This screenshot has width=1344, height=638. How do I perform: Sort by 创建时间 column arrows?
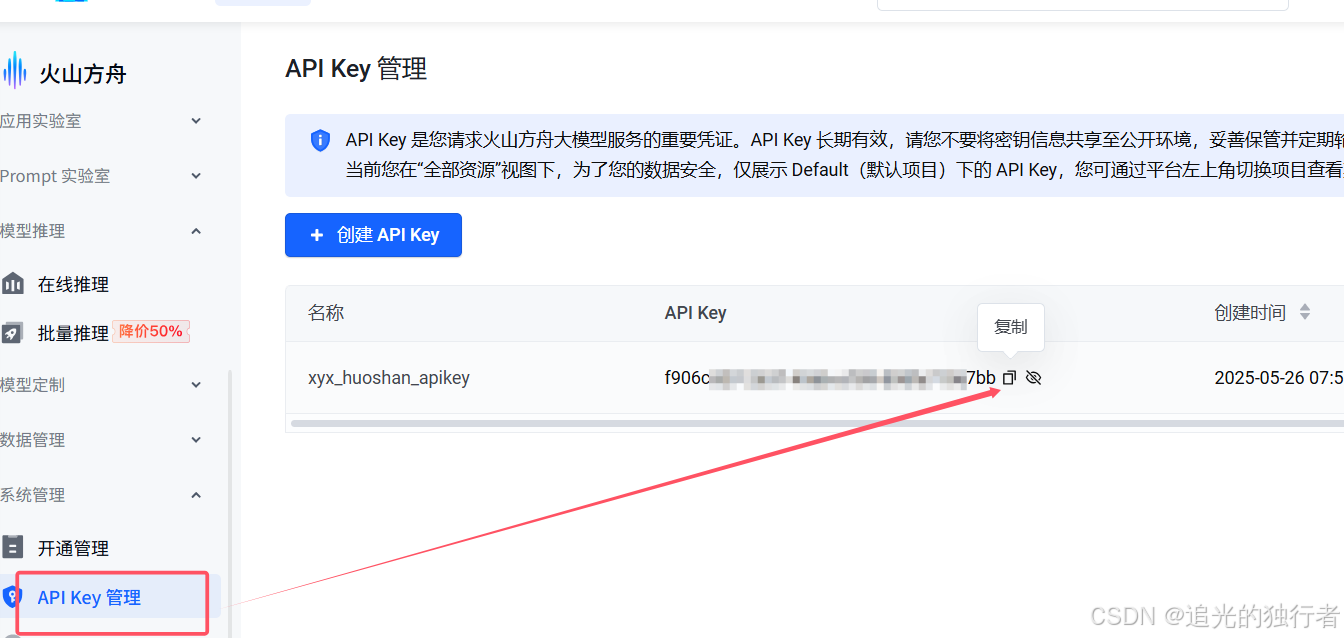[x=1304, y=312]
